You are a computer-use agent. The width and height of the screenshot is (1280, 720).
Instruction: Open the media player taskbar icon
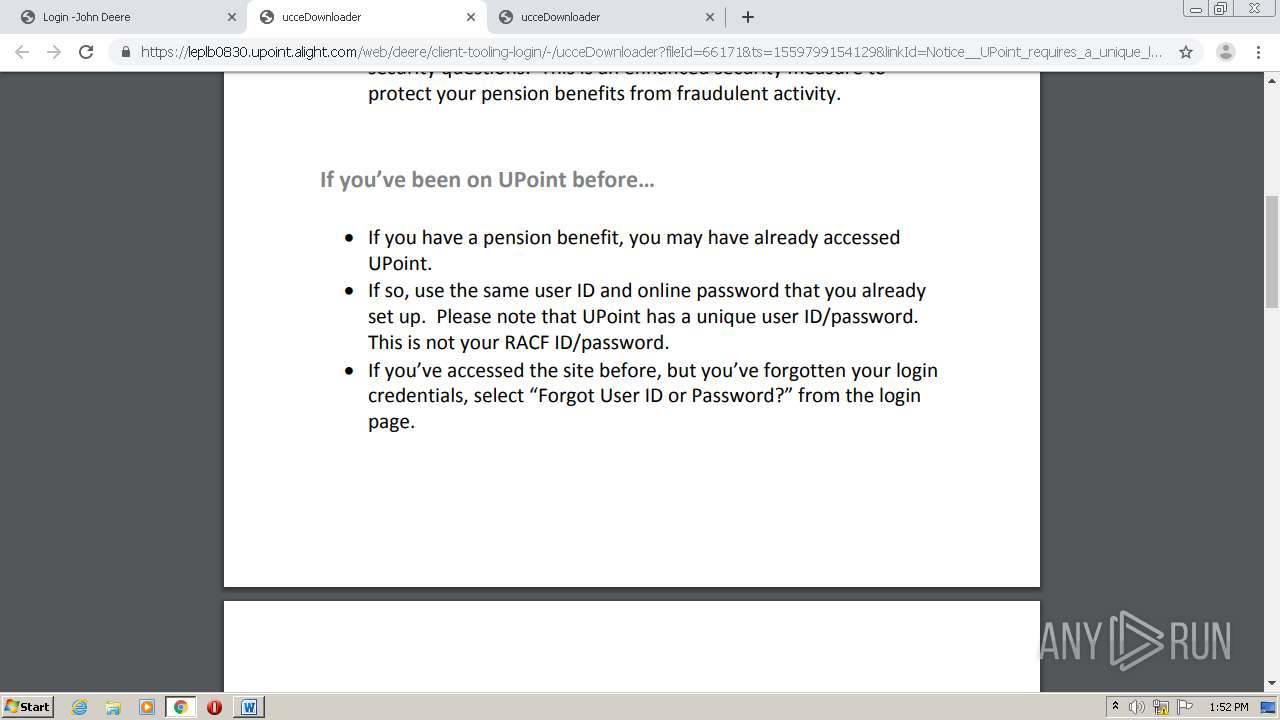point(147,707)
